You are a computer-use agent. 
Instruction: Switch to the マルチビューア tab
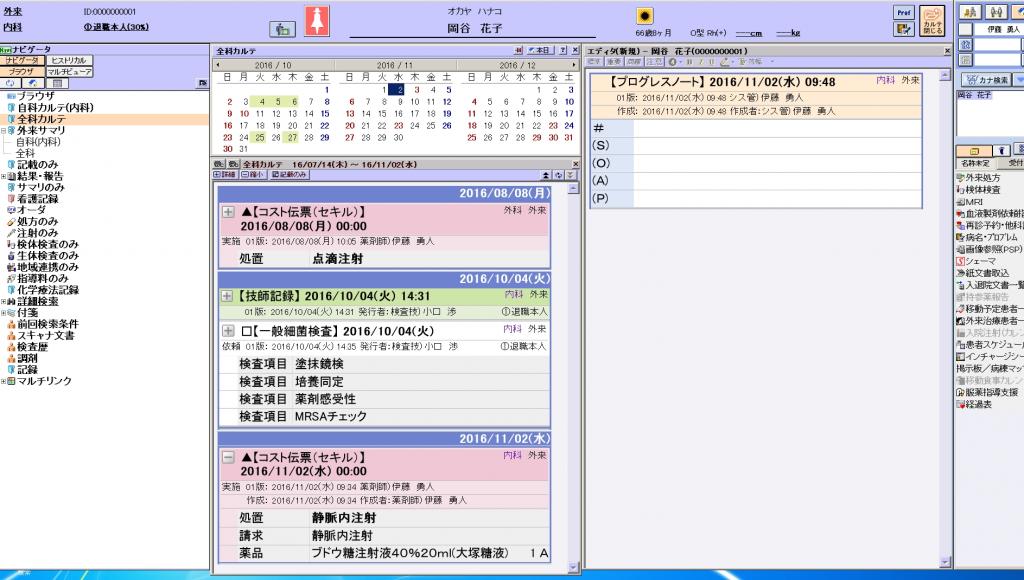69,72
